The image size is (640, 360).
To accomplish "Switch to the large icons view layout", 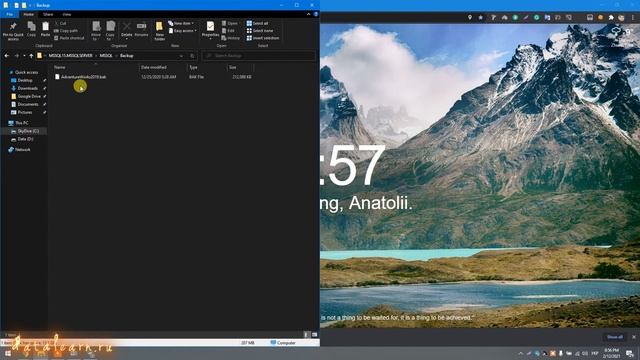I will (315, 335).
